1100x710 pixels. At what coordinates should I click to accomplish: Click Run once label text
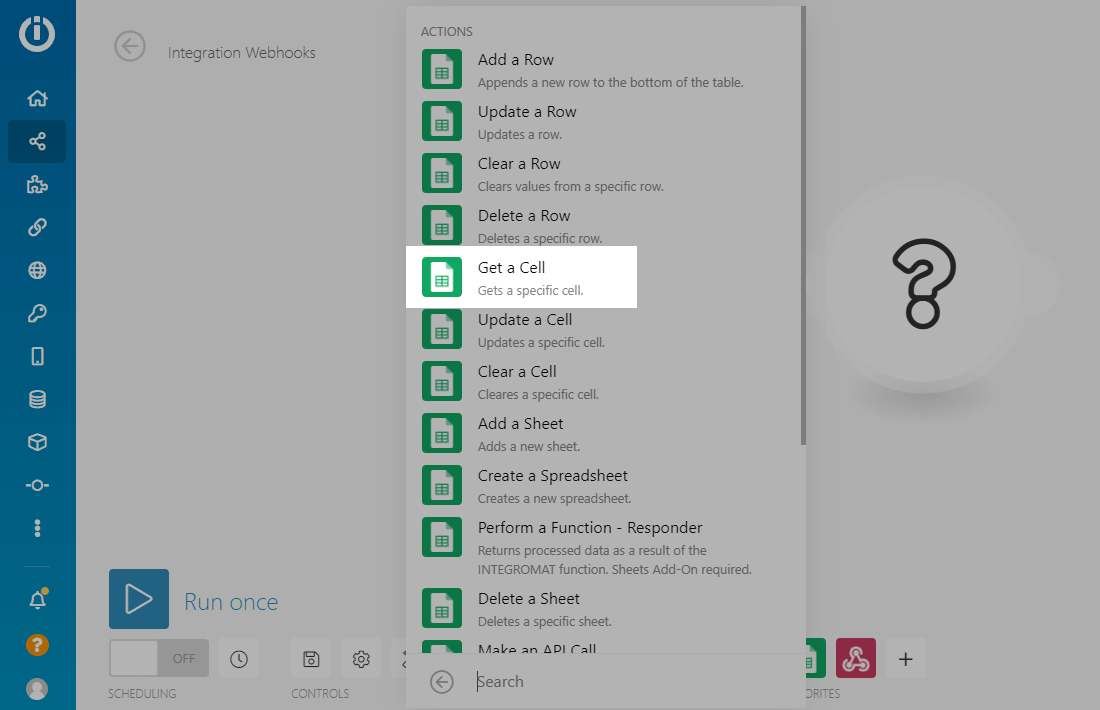(x=231, y=602)
